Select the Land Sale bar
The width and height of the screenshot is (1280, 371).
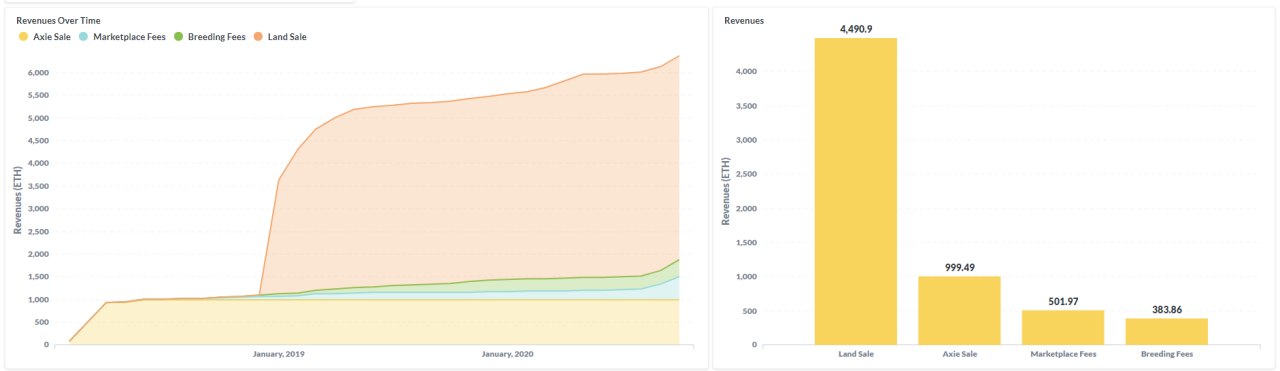click(856, 191)
